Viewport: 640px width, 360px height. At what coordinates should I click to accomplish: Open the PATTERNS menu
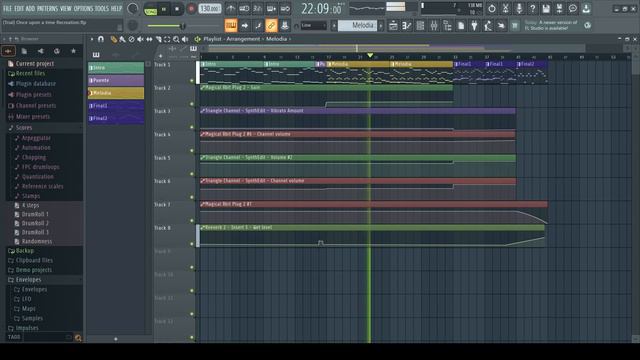click(x=48, y=9)
